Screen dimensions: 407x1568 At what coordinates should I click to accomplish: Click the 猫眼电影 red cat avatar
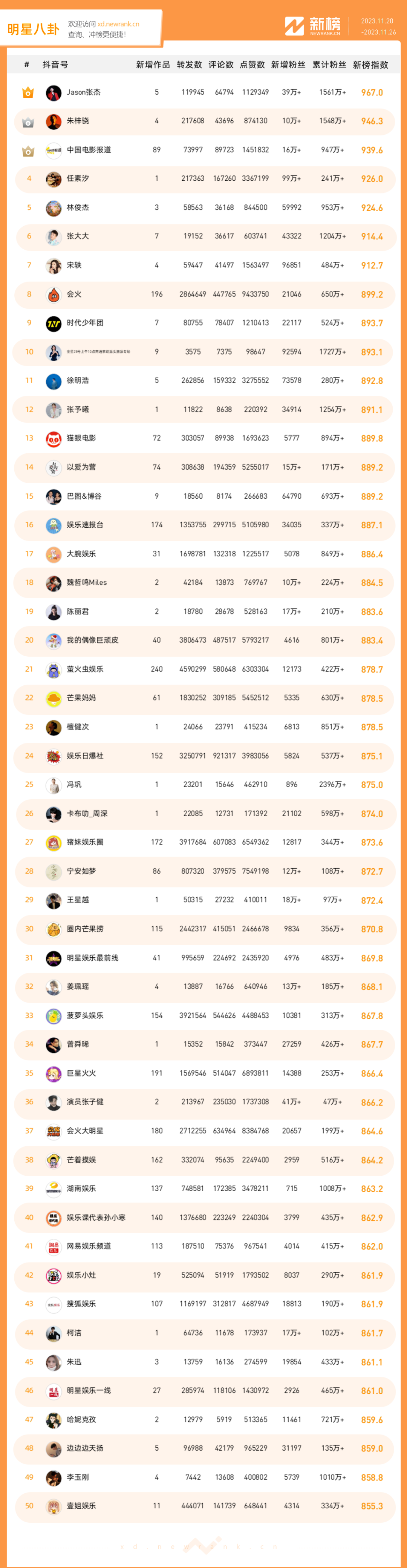tap(54, 438)
